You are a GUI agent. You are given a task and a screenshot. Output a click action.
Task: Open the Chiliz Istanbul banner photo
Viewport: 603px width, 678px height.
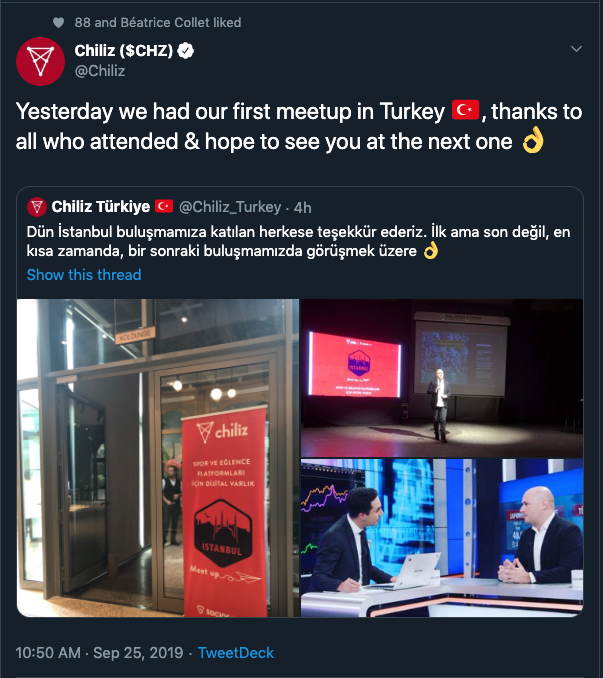(x=158, y=458)
